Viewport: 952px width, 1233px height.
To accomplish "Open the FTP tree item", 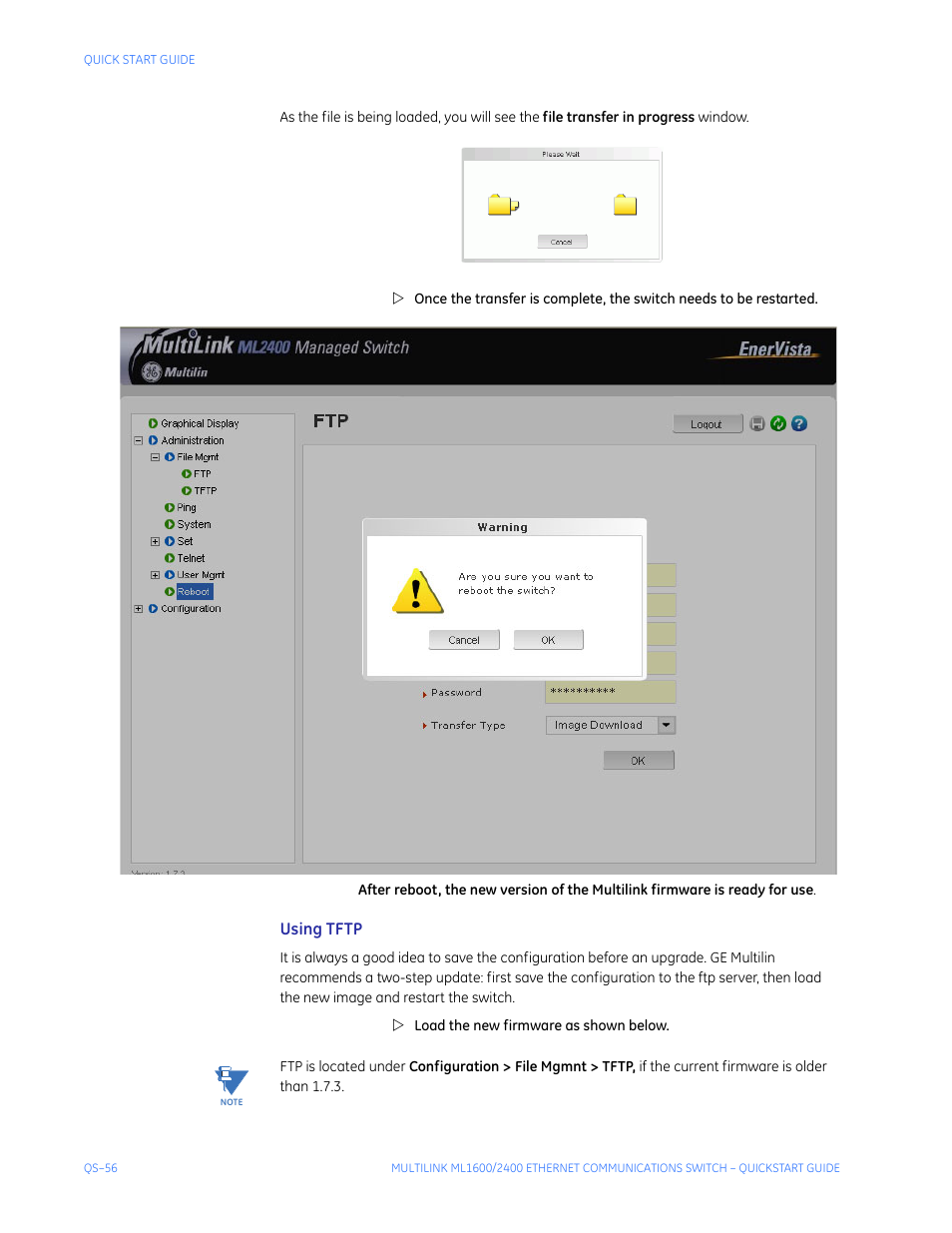I will click(x=203, y=474).
